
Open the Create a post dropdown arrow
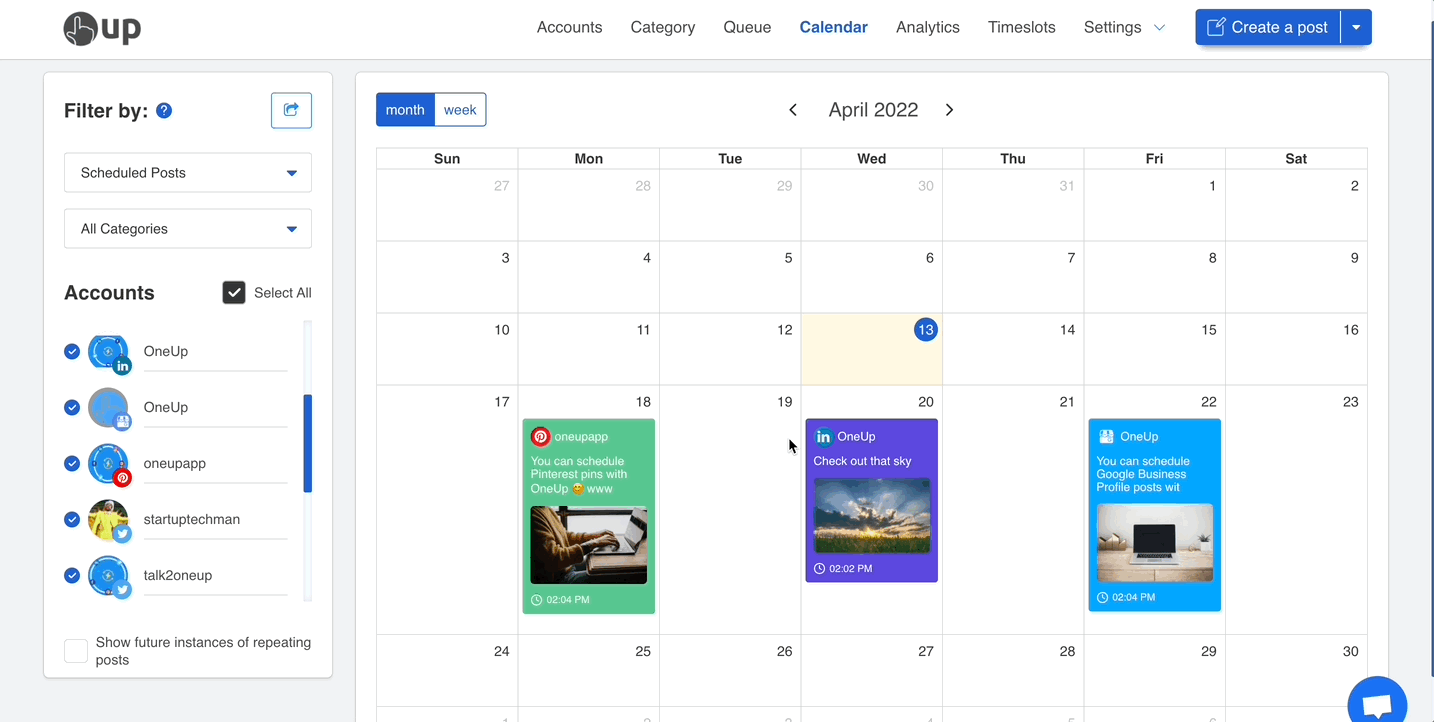(x=1356, y=28)
